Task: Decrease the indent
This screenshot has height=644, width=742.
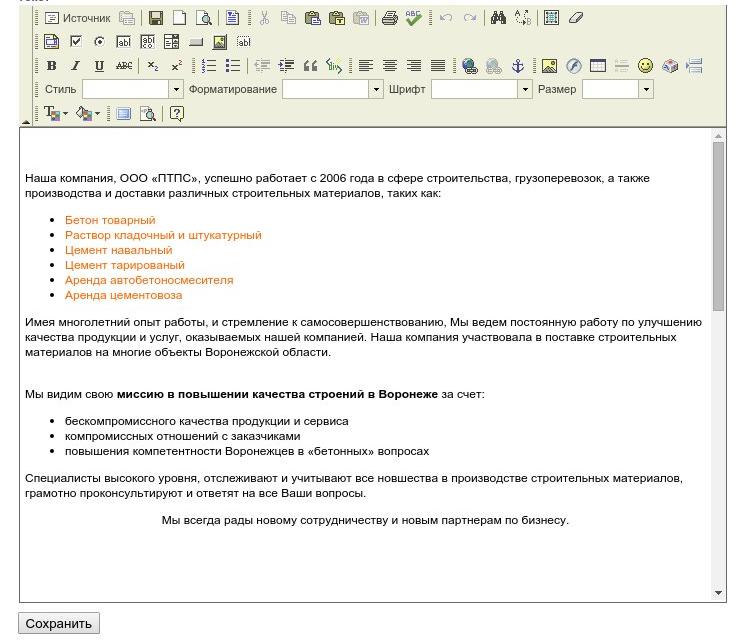Action: pos(262,66)
